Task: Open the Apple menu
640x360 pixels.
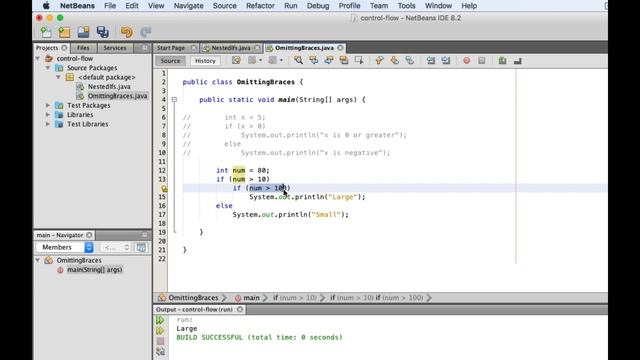Action: [x=46, y=6]
